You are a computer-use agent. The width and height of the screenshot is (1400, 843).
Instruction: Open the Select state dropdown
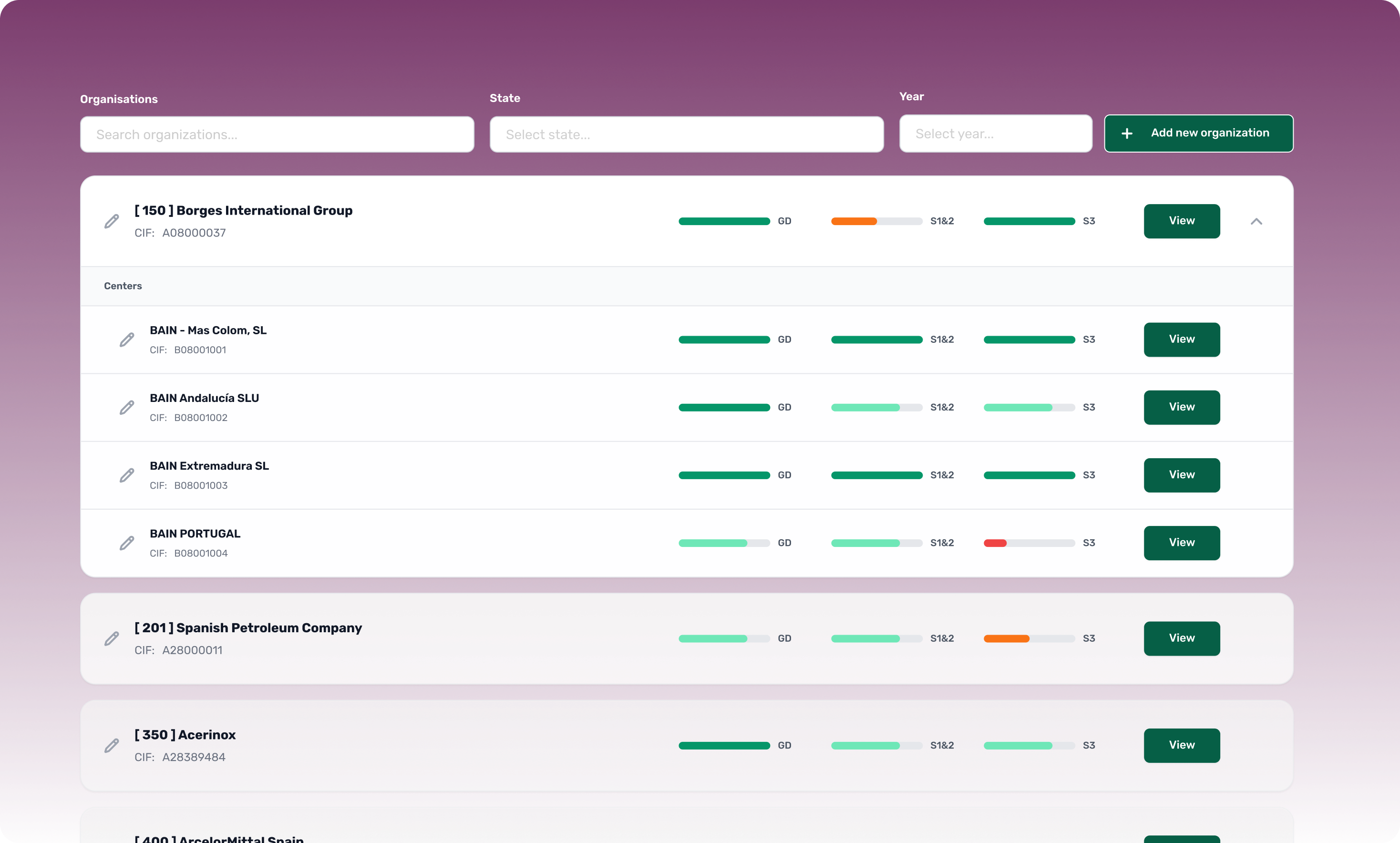pyautogui.click(x=686, y=134)
